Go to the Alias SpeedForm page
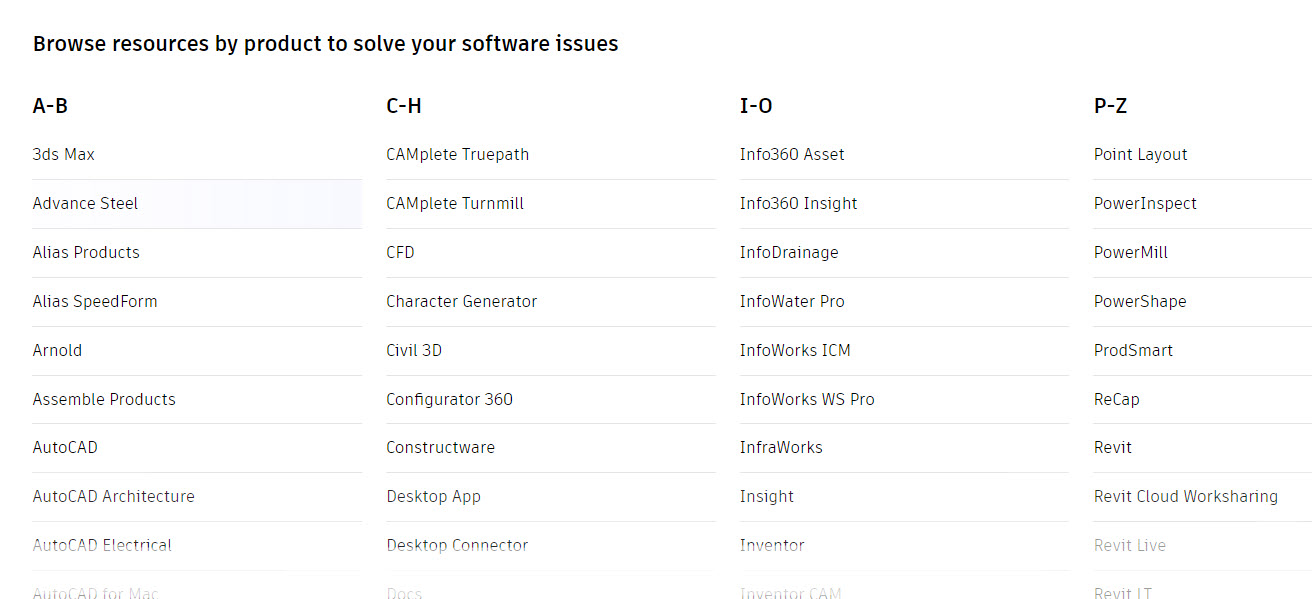Image resolution: width=1312 pixels, height=599 pixels. pyautogui.click(x=95, y=301)
